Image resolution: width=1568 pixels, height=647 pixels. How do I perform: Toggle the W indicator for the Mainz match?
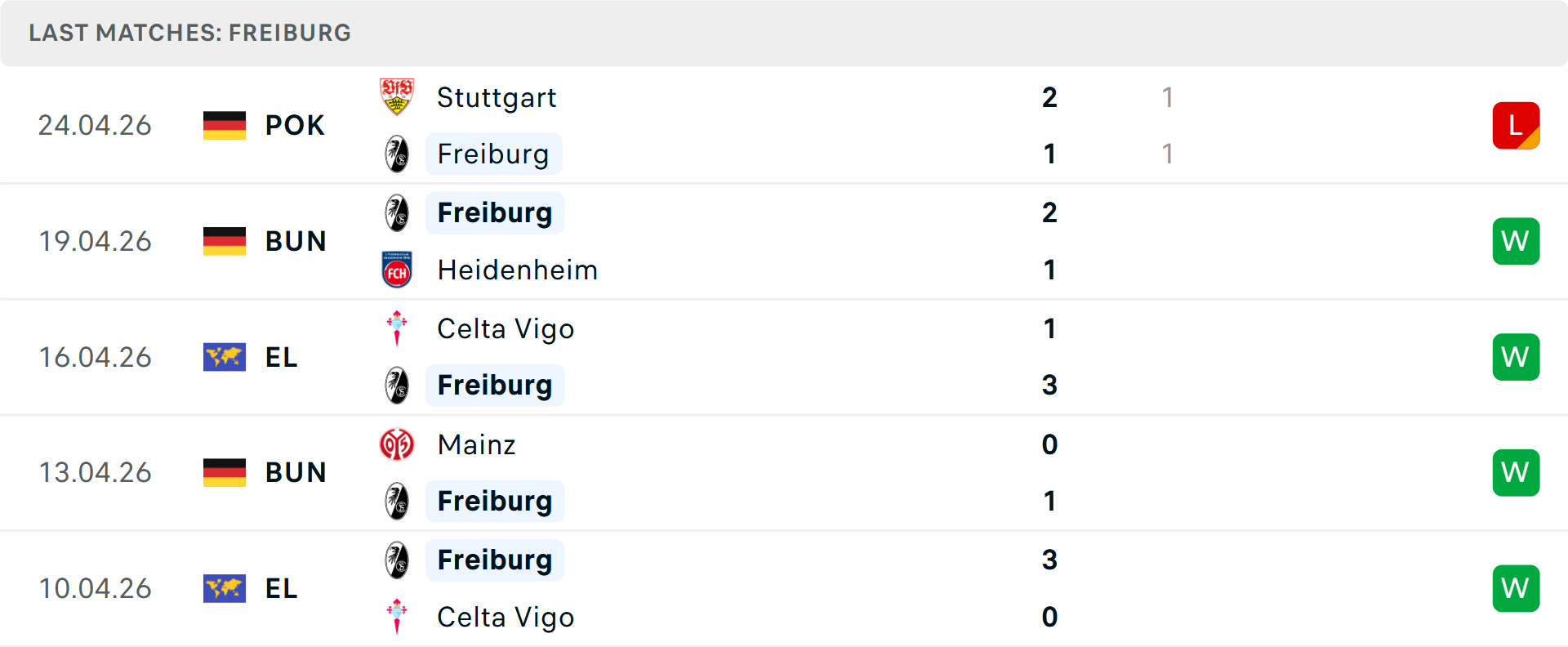pyautogui.click(x=1516, y=472)
